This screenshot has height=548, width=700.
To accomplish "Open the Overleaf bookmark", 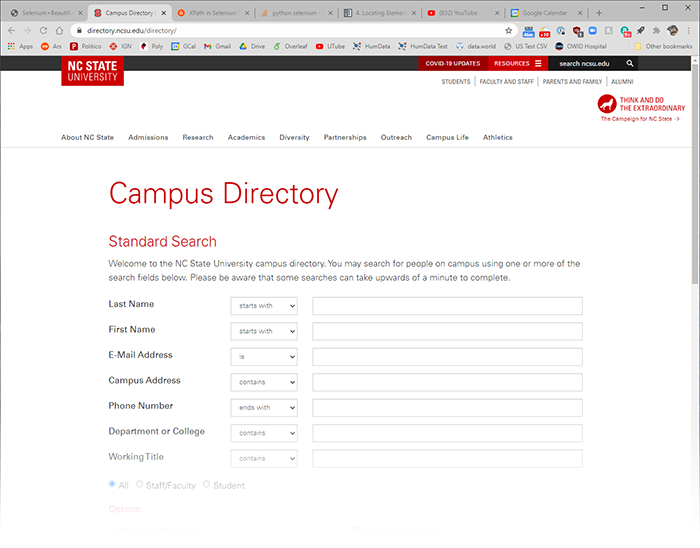I will (290, 46).
